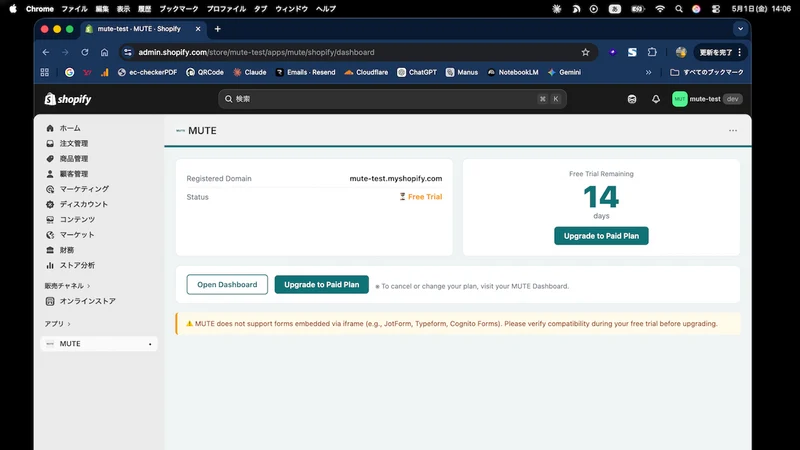Click Upgrade to Paid Plan beside Open Dashboard
The image size is (800, 450).
pyautogui.click(x=321, y=285)
